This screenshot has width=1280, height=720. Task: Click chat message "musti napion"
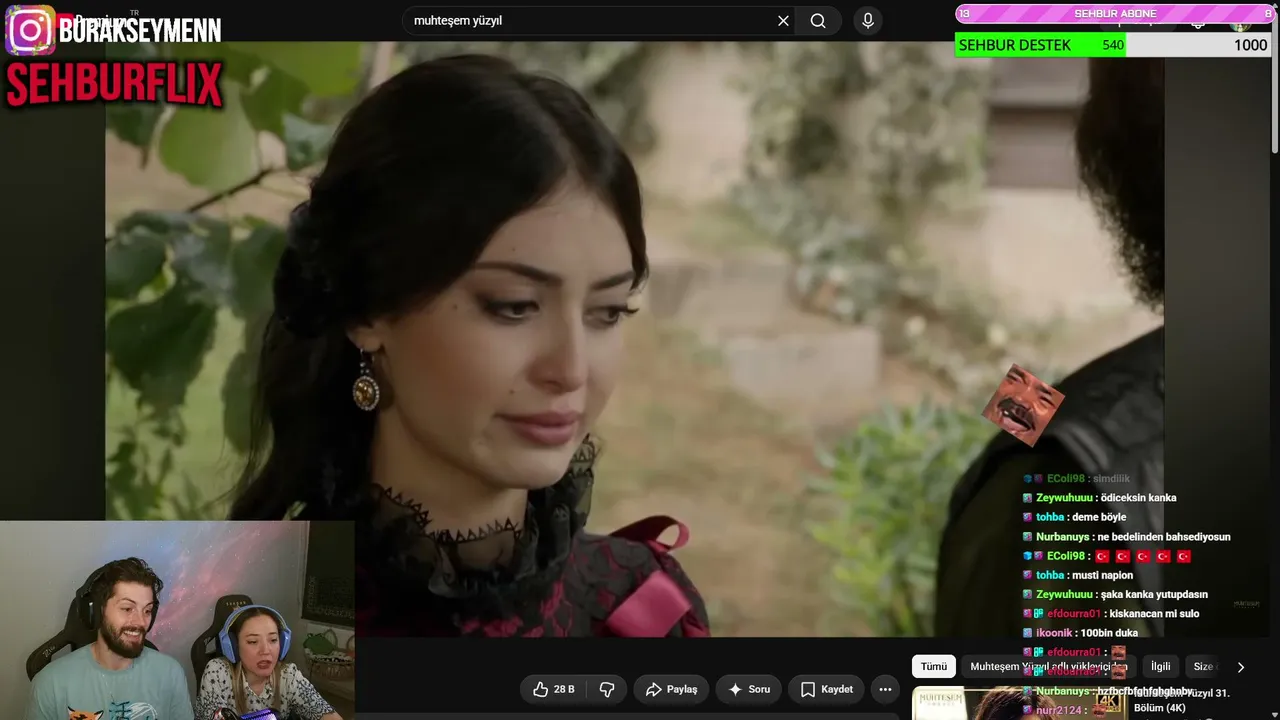1102,575
